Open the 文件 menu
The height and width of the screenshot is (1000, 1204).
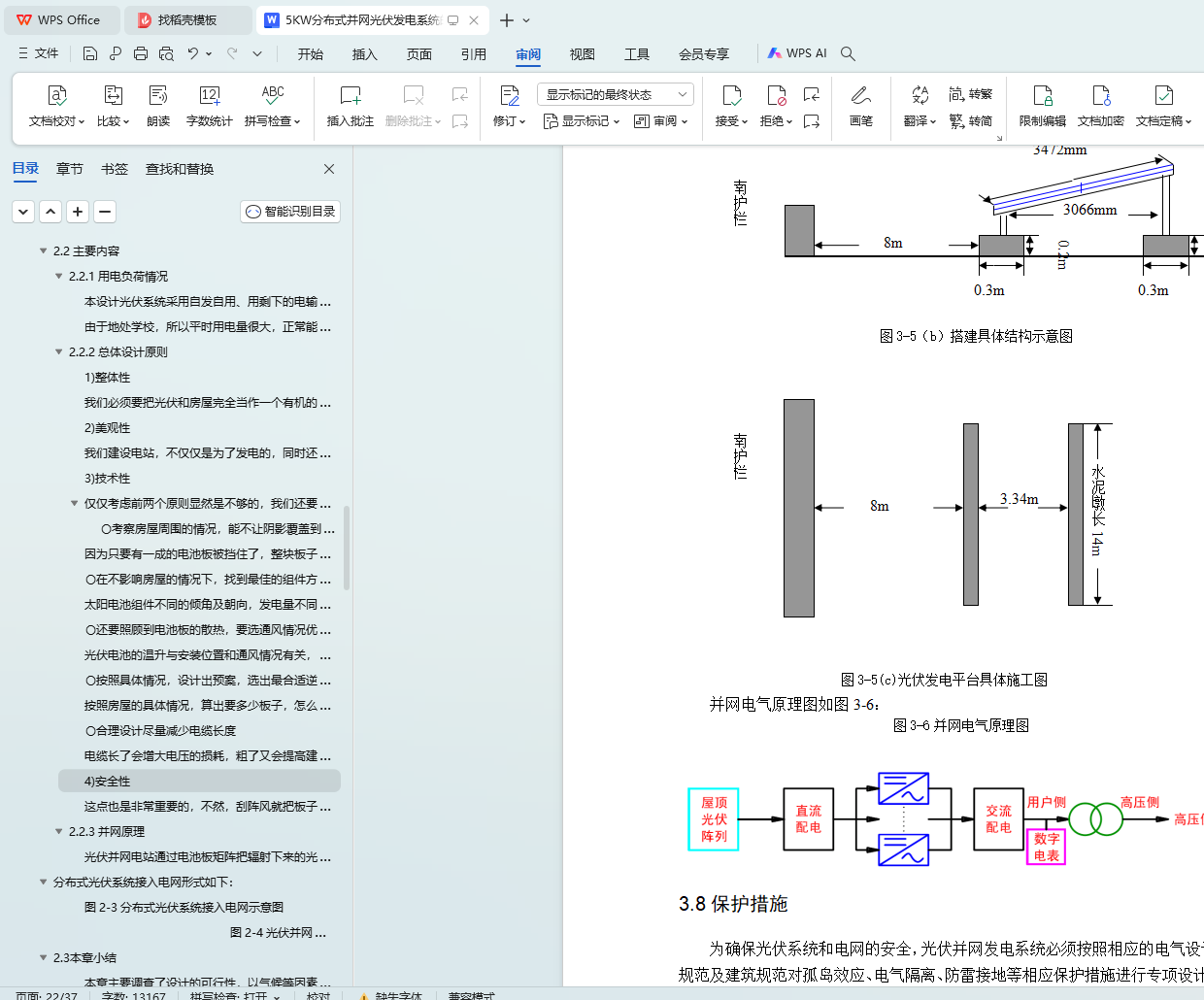pos(39,53)
